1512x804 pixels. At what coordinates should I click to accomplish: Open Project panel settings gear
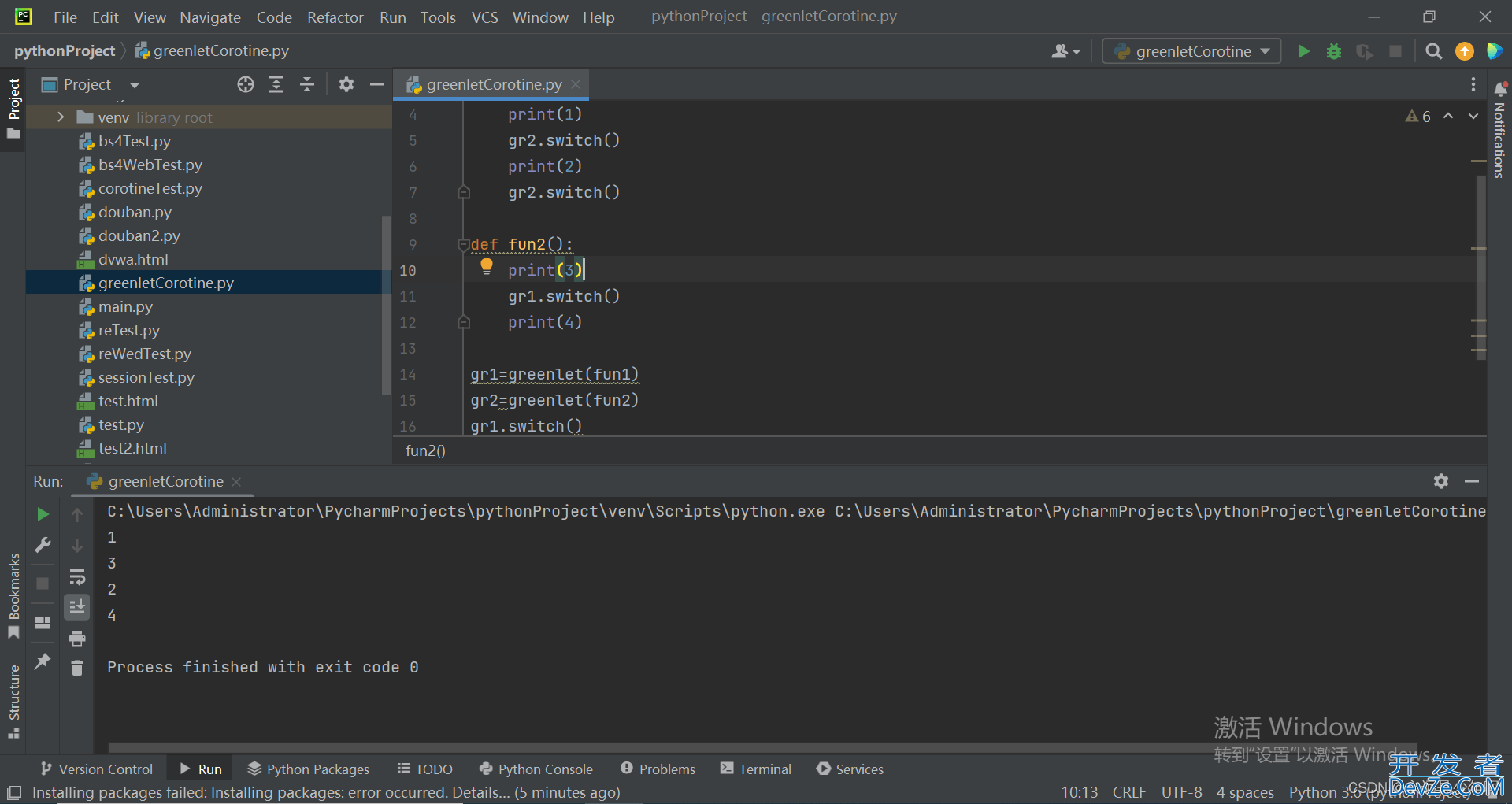pyautogui.click(x=346, y=84)
